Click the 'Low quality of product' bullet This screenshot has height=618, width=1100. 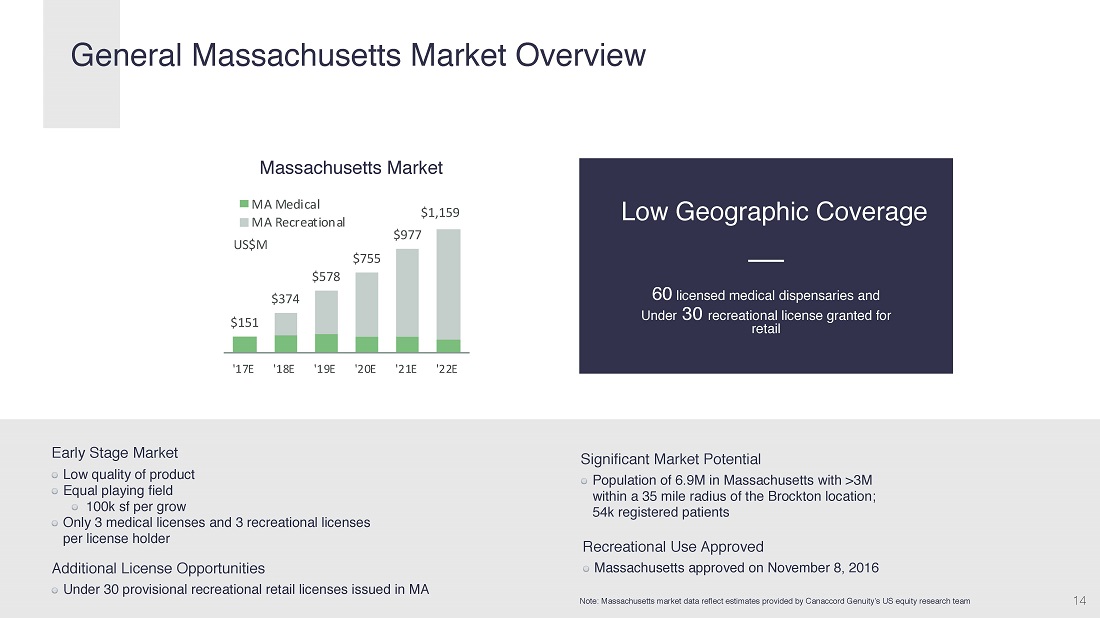point(128,475)
